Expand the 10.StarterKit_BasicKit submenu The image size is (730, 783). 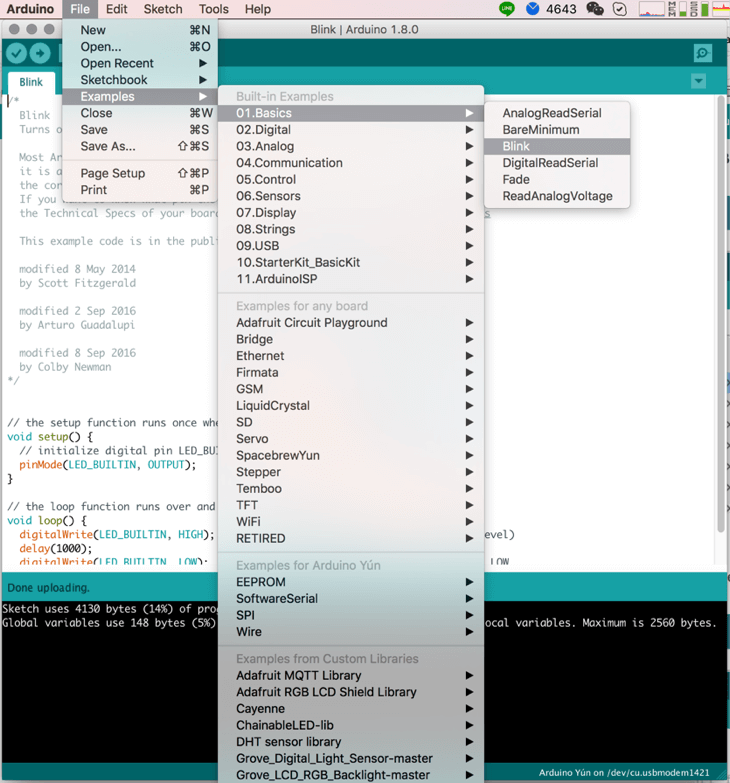tap(351, 262)
